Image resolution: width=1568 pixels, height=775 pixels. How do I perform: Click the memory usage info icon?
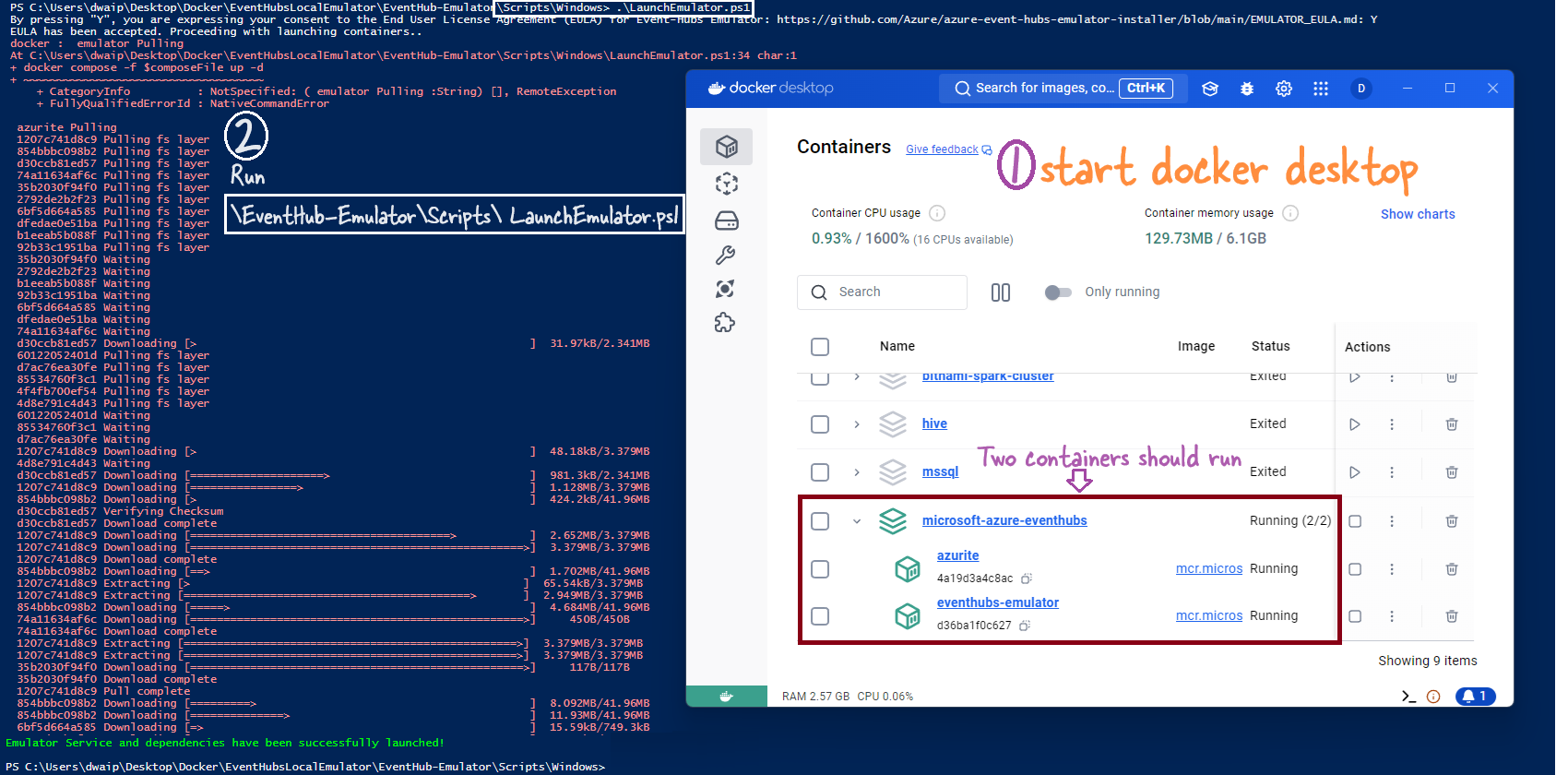[1290, 213]
